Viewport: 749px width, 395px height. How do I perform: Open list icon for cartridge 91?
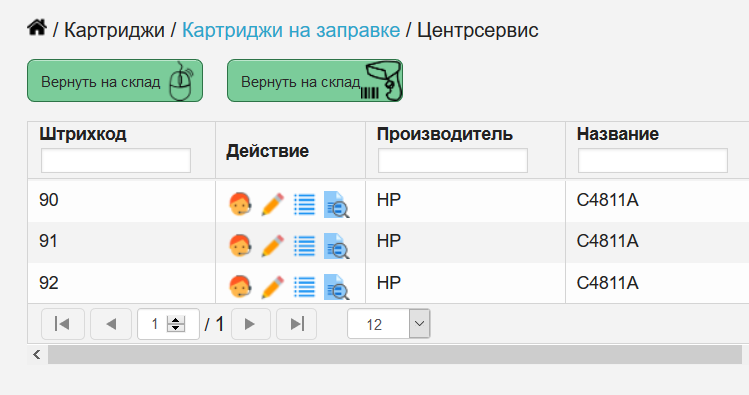pyautogui.click(x=304, y=246)
